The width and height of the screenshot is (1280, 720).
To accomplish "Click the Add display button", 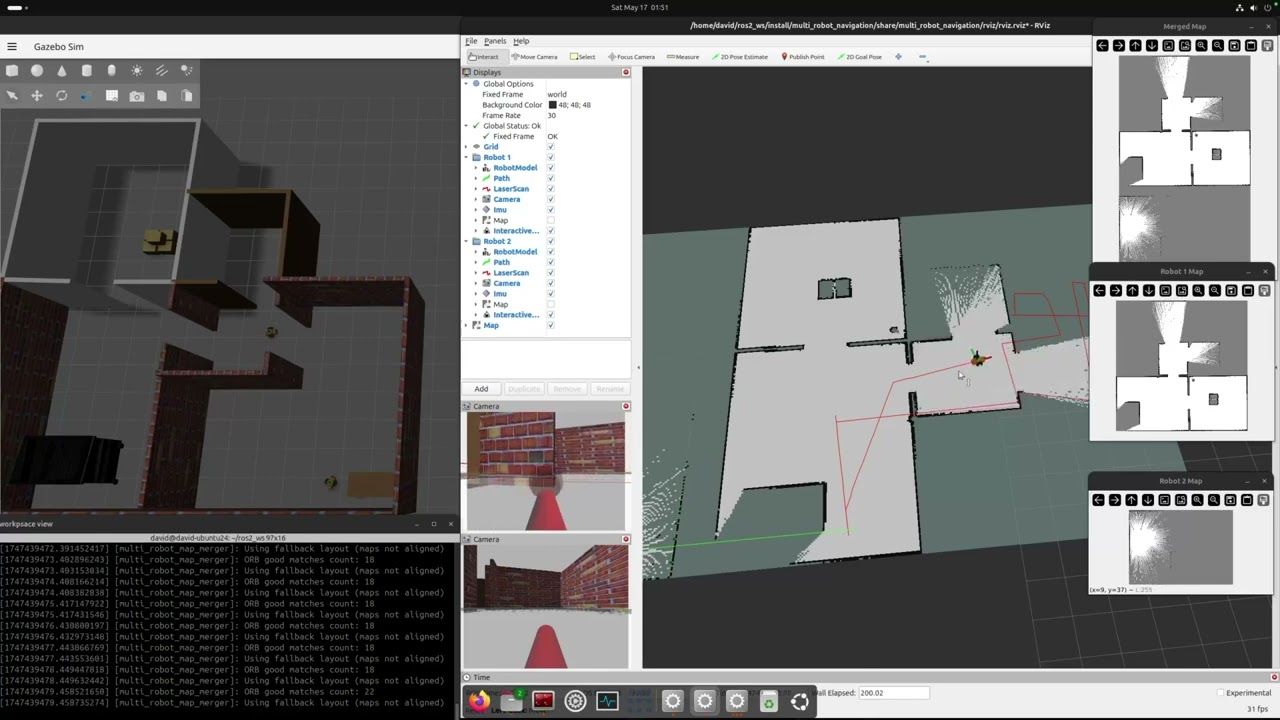I will pos(481,389).
